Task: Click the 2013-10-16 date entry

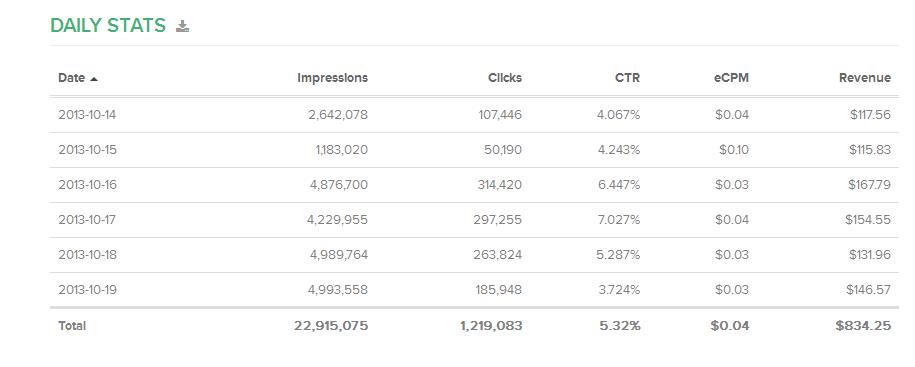Action: (x=88, y=185)
